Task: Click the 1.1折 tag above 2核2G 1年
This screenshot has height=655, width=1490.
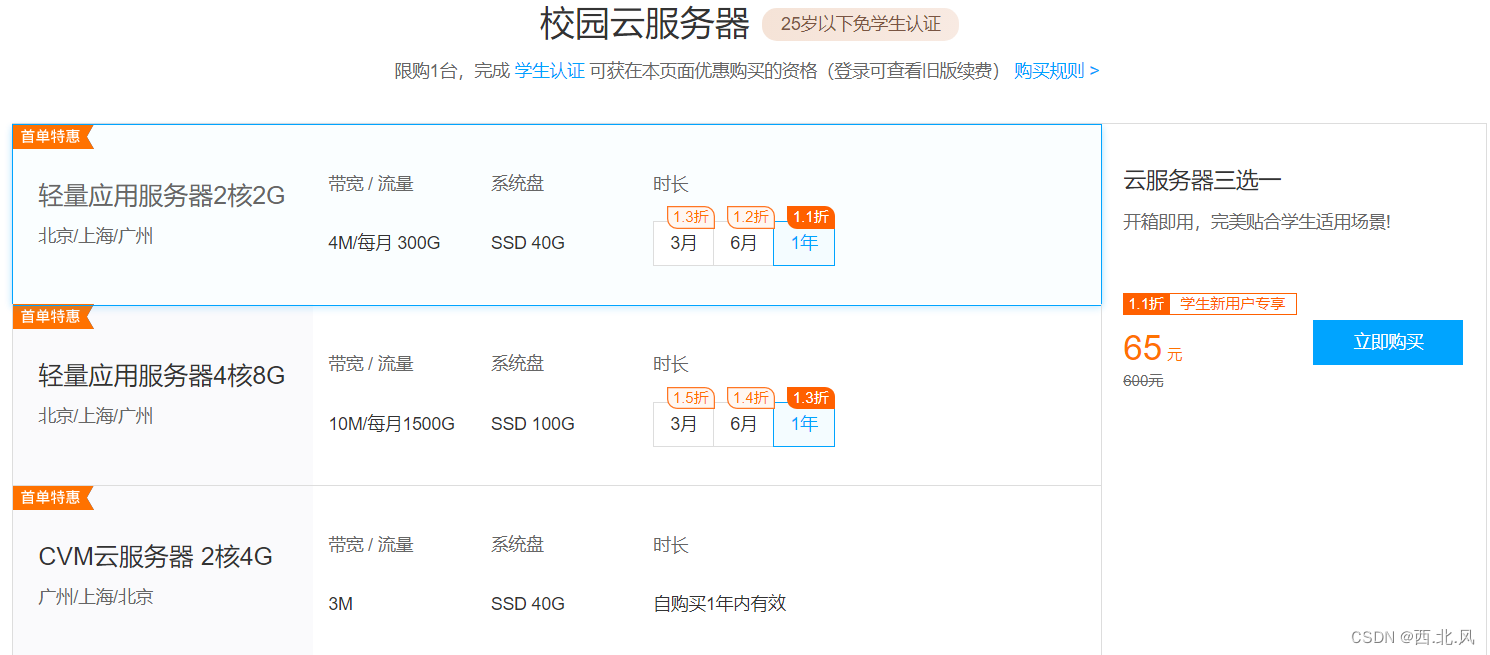Action: point(811,217)
